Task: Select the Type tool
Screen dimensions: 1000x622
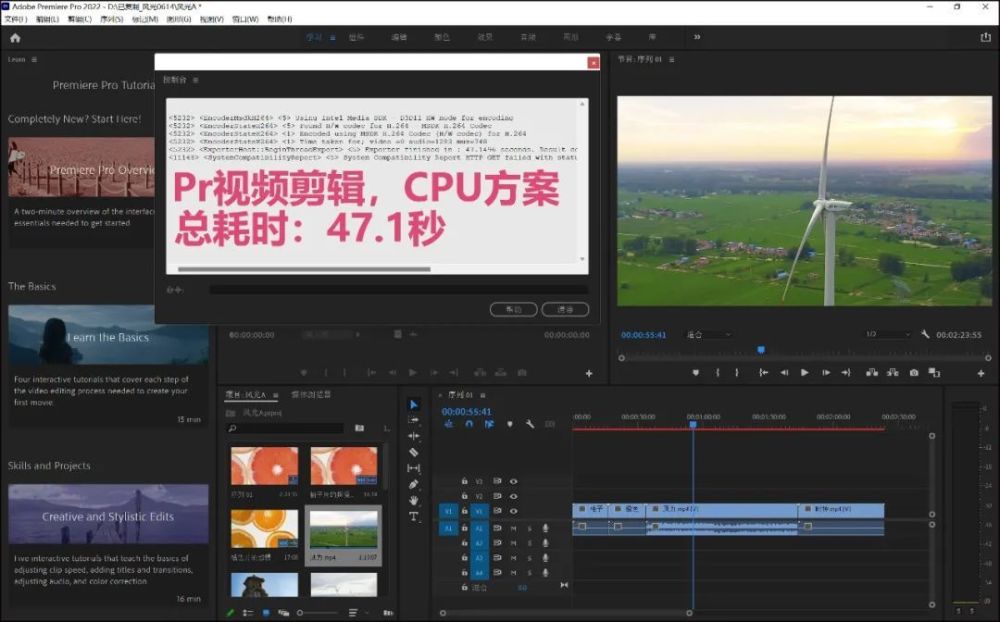Action: 414,516
